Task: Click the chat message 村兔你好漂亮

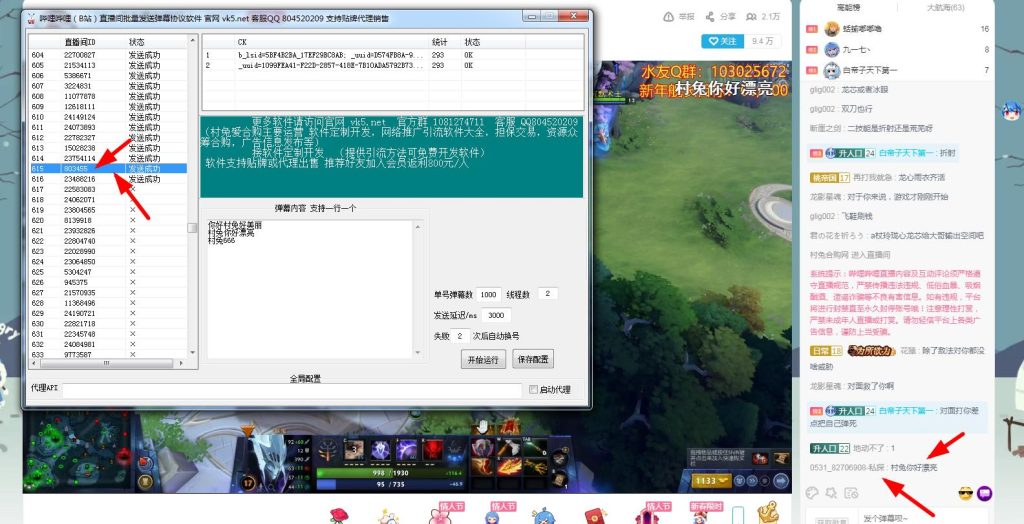Action: click(914, 468)
